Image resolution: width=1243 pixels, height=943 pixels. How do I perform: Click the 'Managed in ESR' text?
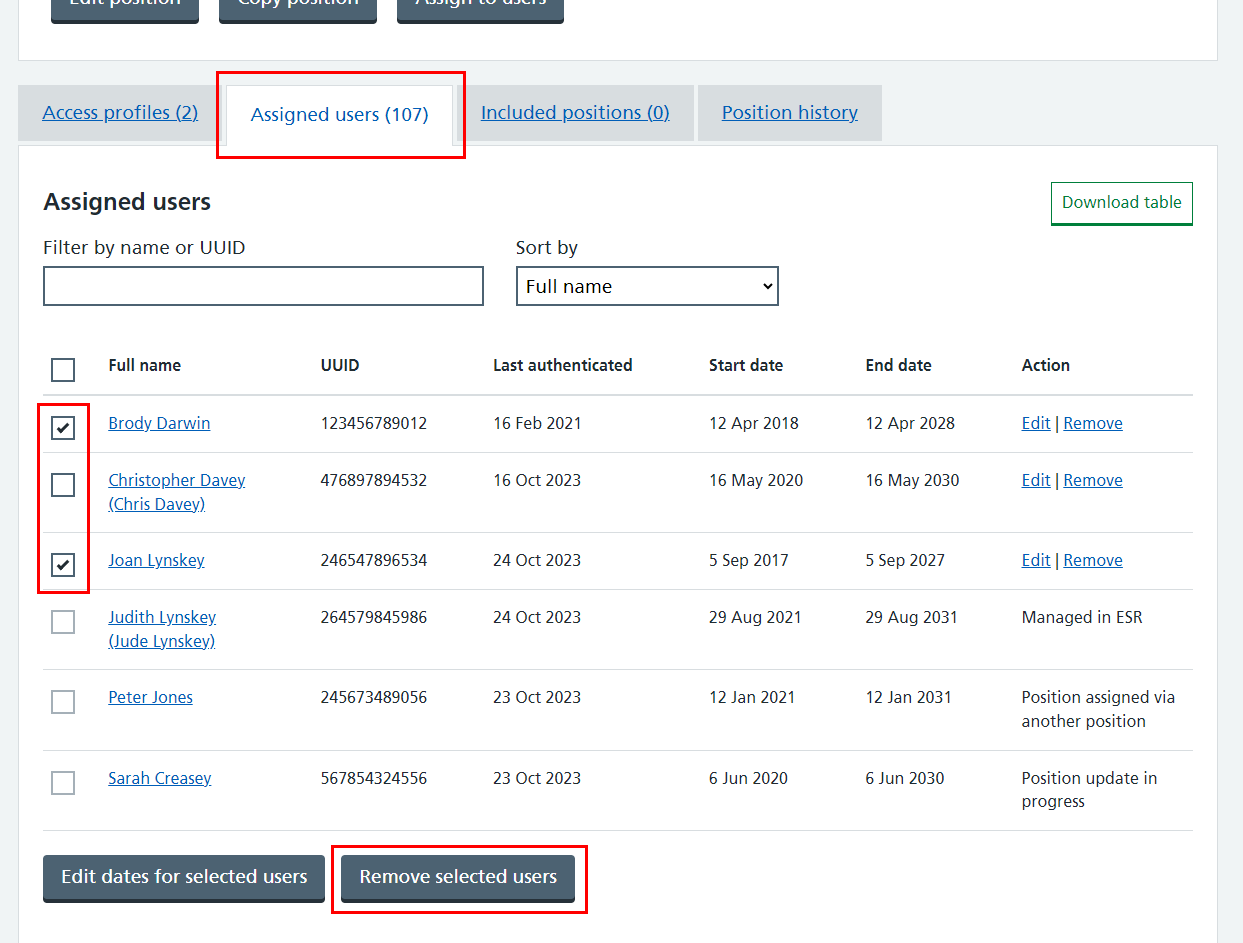pyautogui.click(x=1082, y=617)
